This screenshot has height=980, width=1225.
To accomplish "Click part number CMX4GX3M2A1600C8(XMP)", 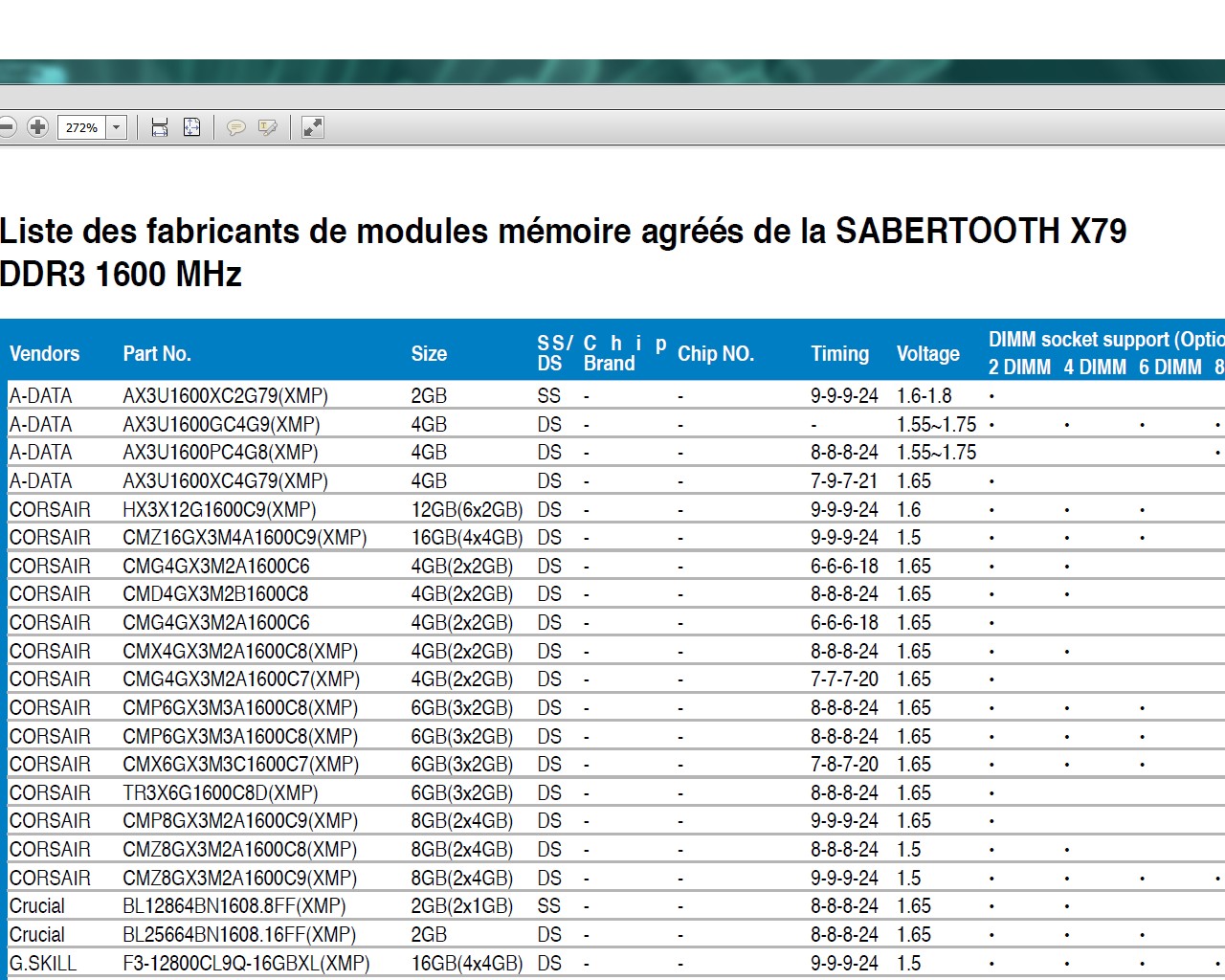I will pos(240,651).
